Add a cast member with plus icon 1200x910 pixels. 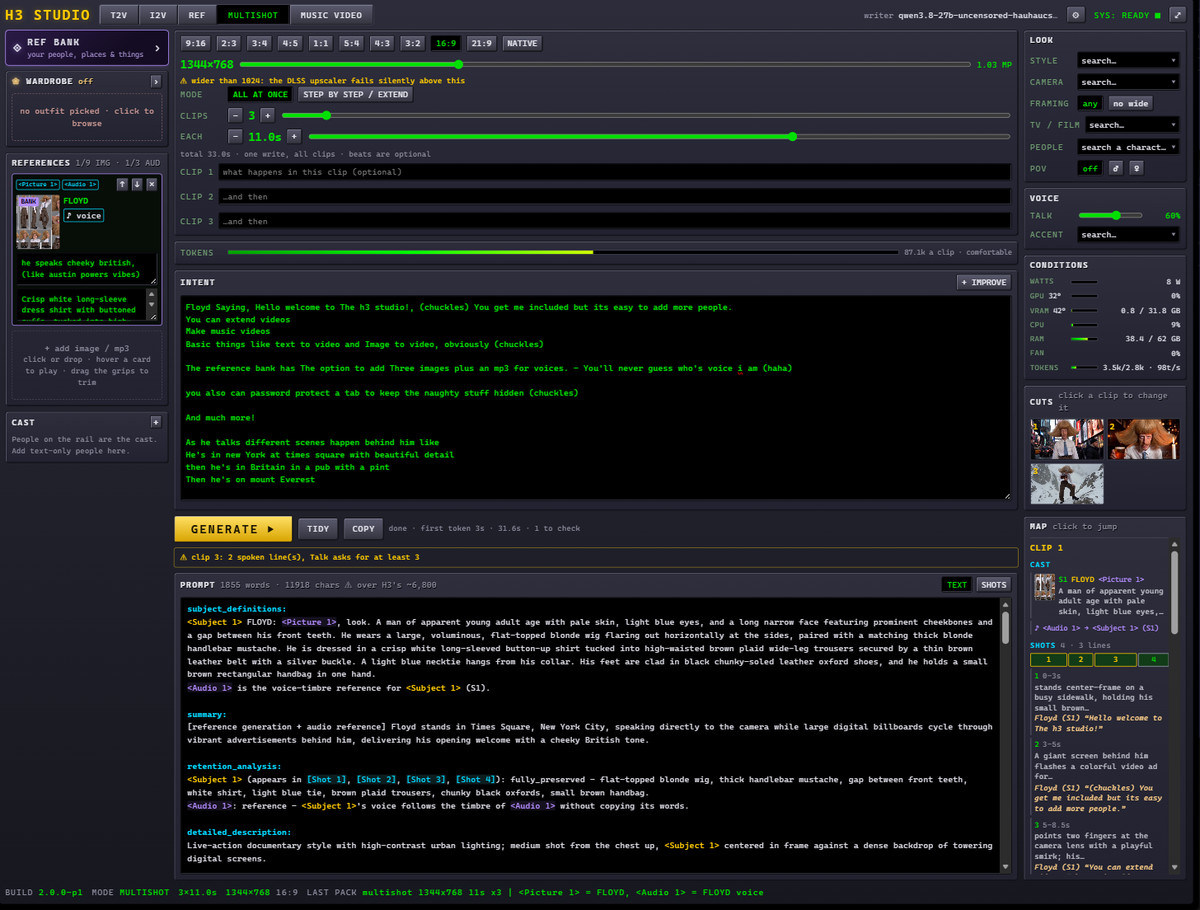click(155, 422)
